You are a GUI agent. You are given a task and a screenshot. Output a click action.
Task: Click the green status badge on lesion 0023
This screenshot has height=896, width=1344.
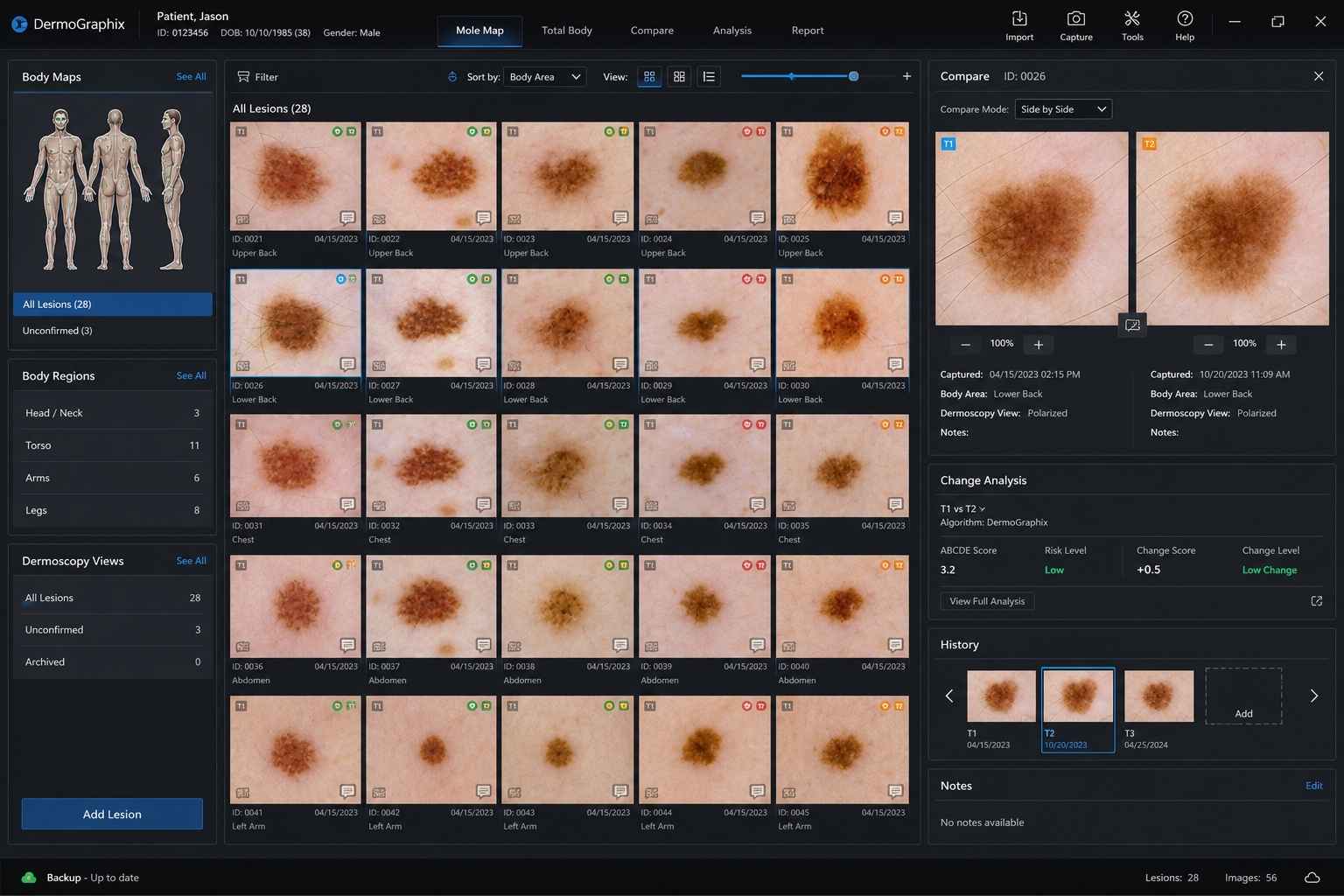(610, 132)
